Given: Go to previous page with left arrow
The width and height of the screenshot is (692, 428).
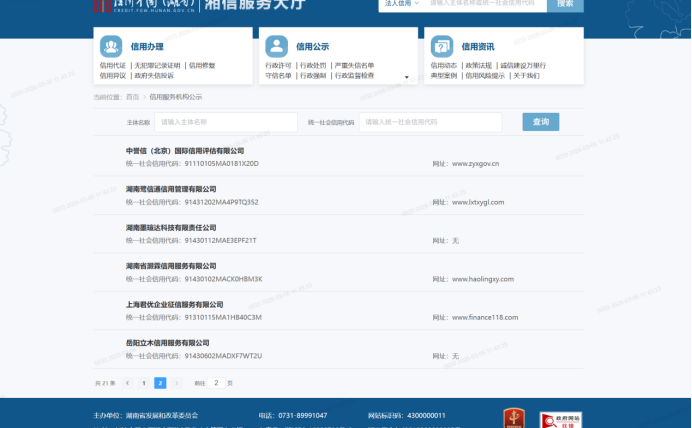Looking at the screenshot, I should [128, 383].
